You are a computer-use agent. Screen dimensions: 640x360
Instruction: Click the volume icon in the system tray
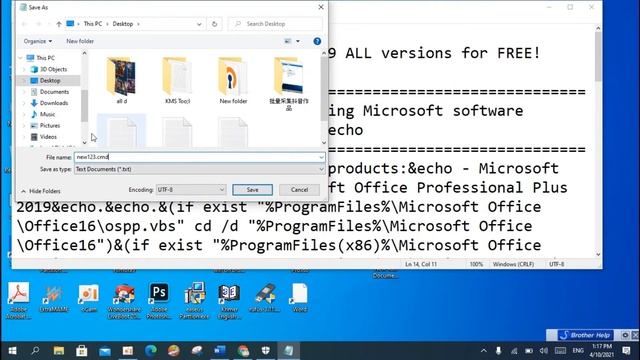543,351
